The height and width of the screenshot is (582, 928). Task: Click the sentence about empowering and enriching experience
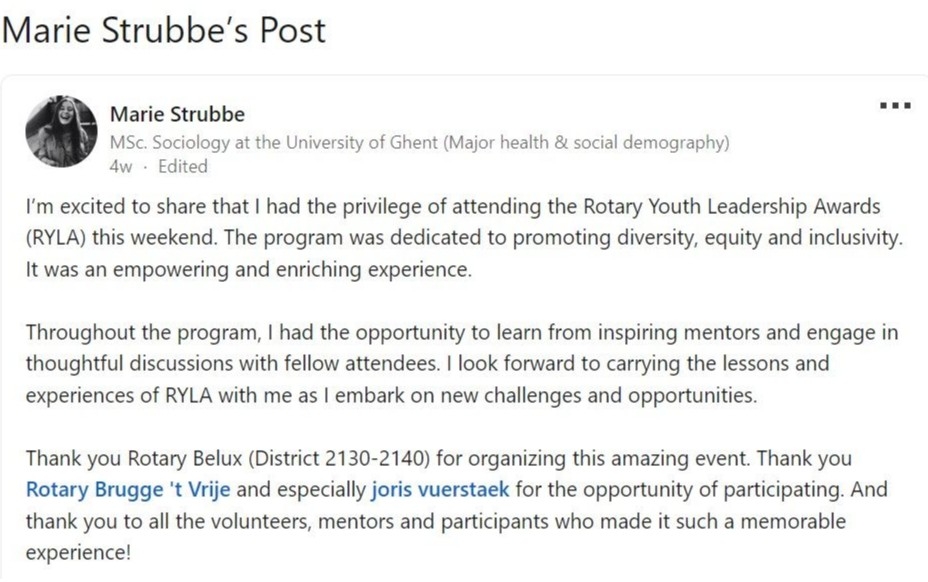[x=249, y=269]
